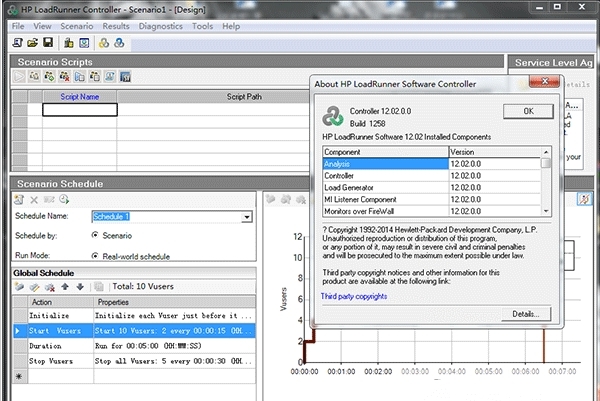
Task: Open the Third party copyrights link
Action: tap(354, 296)
